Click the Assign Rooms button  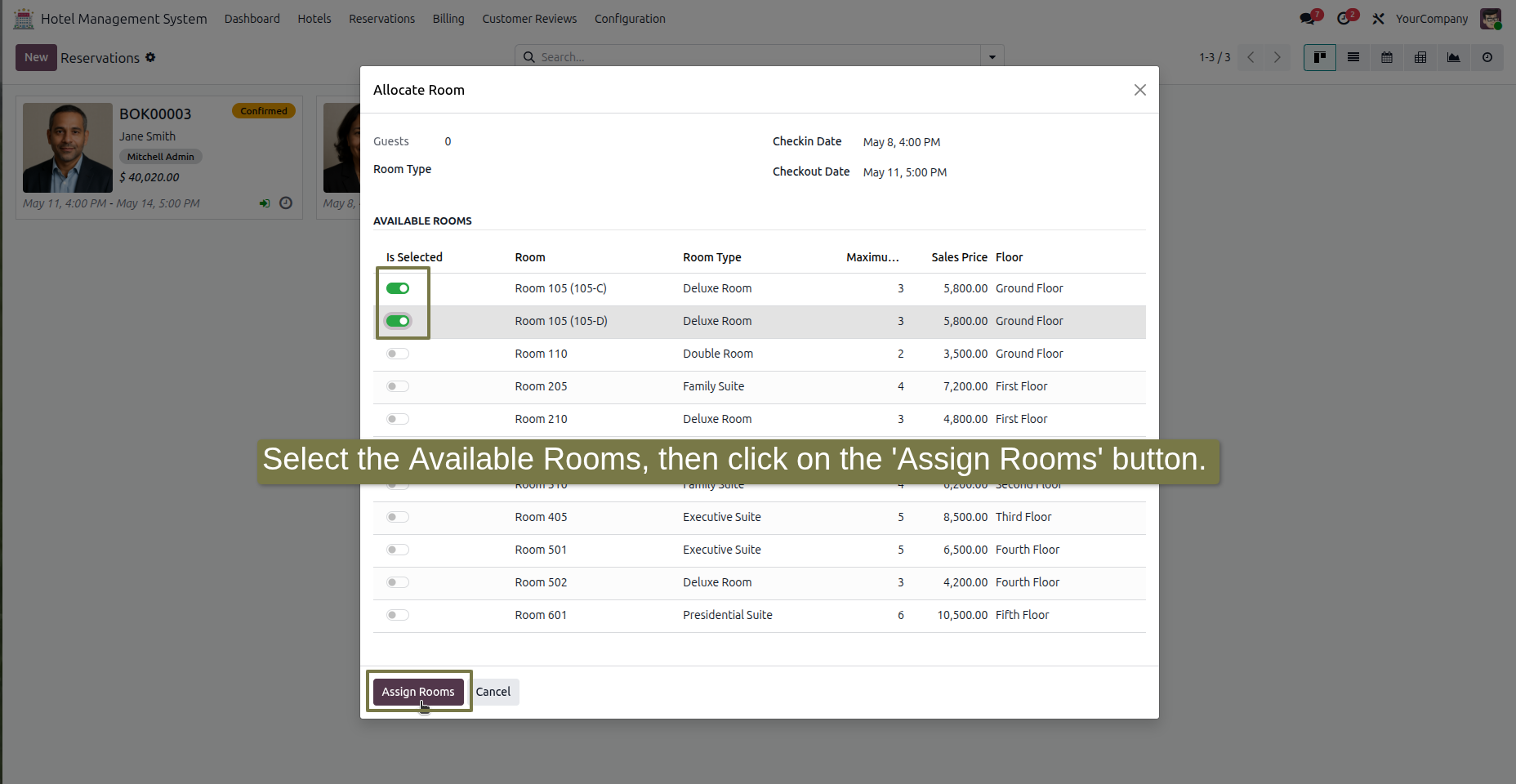pyautogui.click(x=418, y=692)
